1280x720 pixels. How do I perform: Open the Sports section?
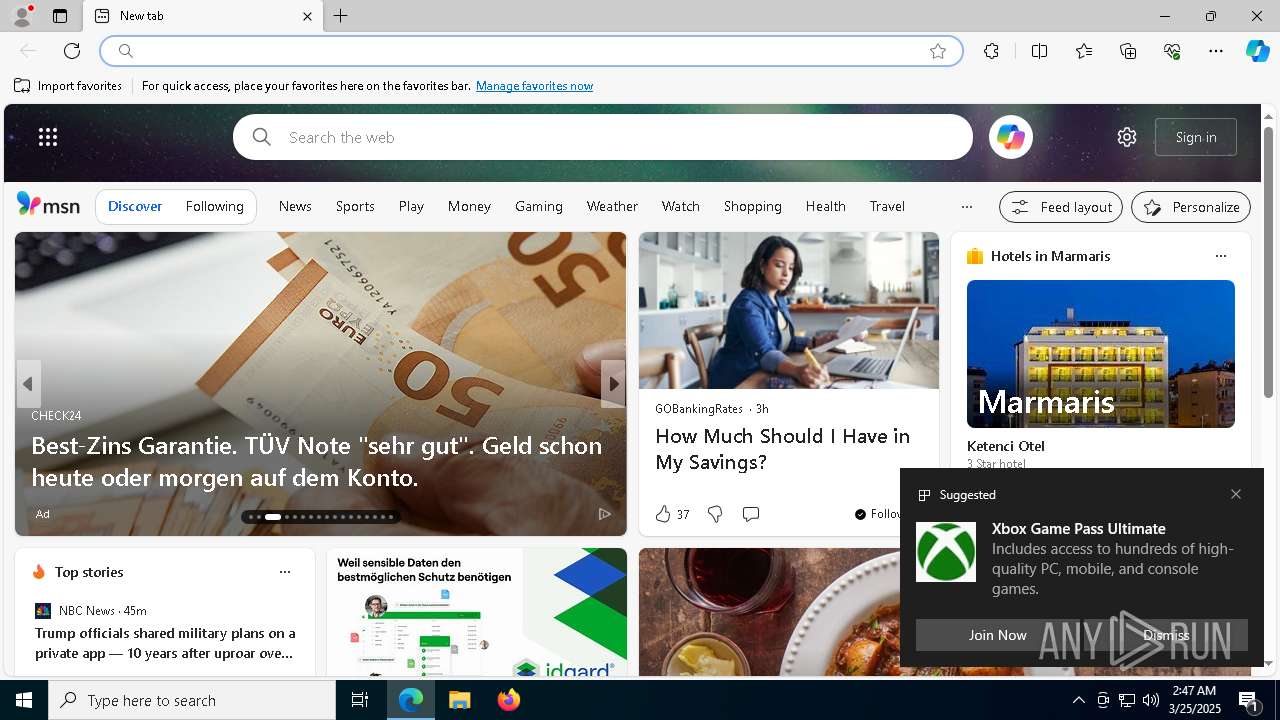[x=355, y=206]
